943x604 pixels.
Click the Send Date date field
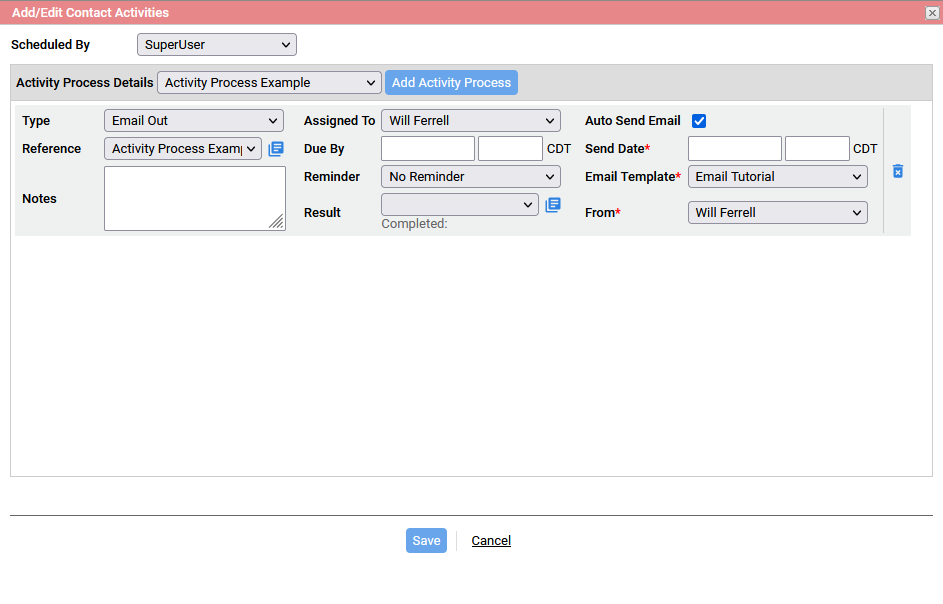coord(734,149)
